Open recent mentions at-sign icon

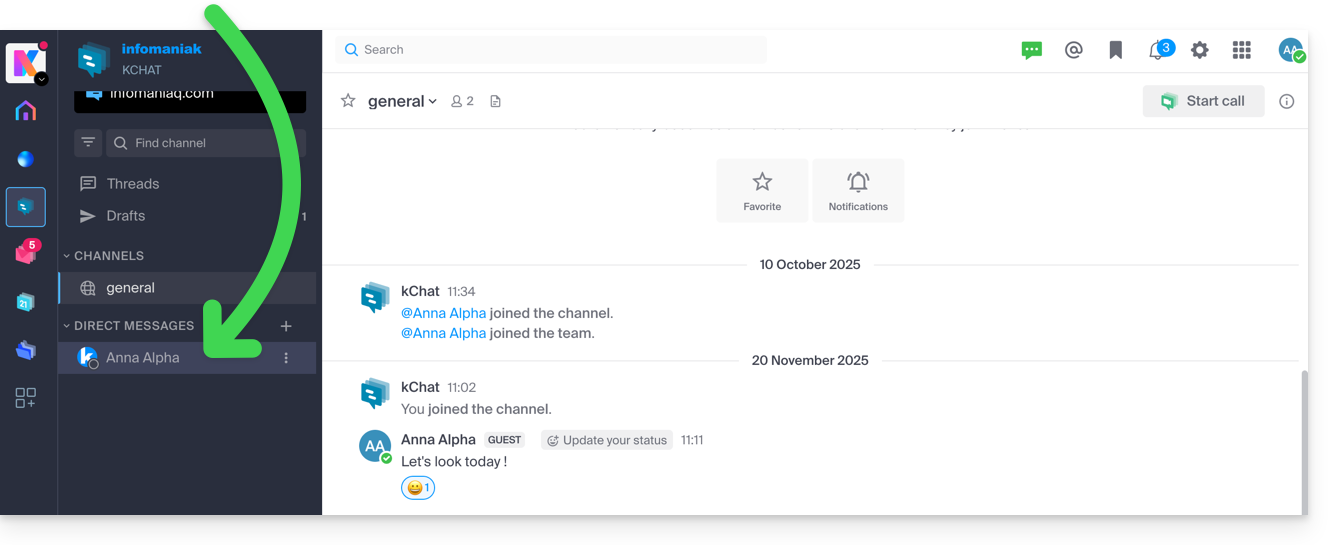1074,50
